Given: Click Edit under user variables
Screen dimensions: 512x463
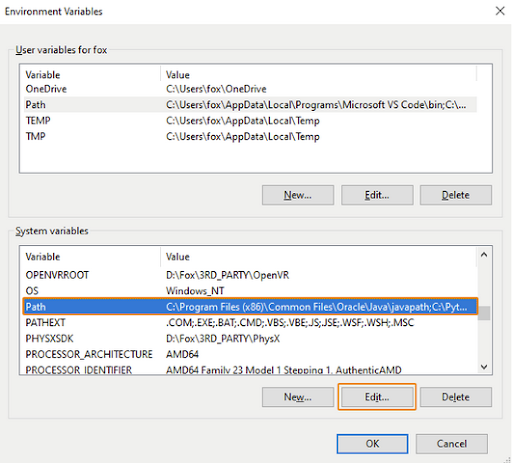Looking at the screenshot, I should pos(377,195).
